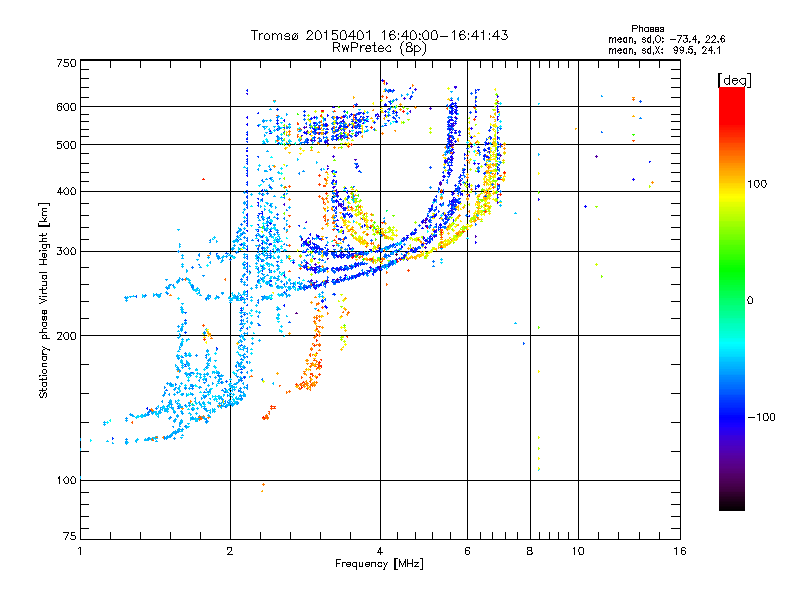Click the y-axis label "Stationary phase Virtual Height [km]"
This screenshot has width=800, height=600.
tap(43, 301)
